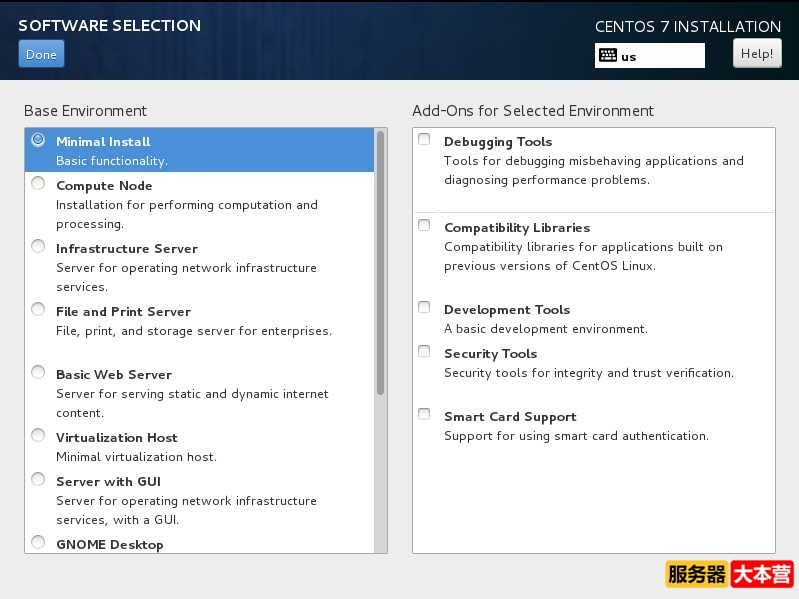The height and width of the screenshot is (599, 799).
Task: Click the 'Server with GUI' title
Action: tap(109, 482)
